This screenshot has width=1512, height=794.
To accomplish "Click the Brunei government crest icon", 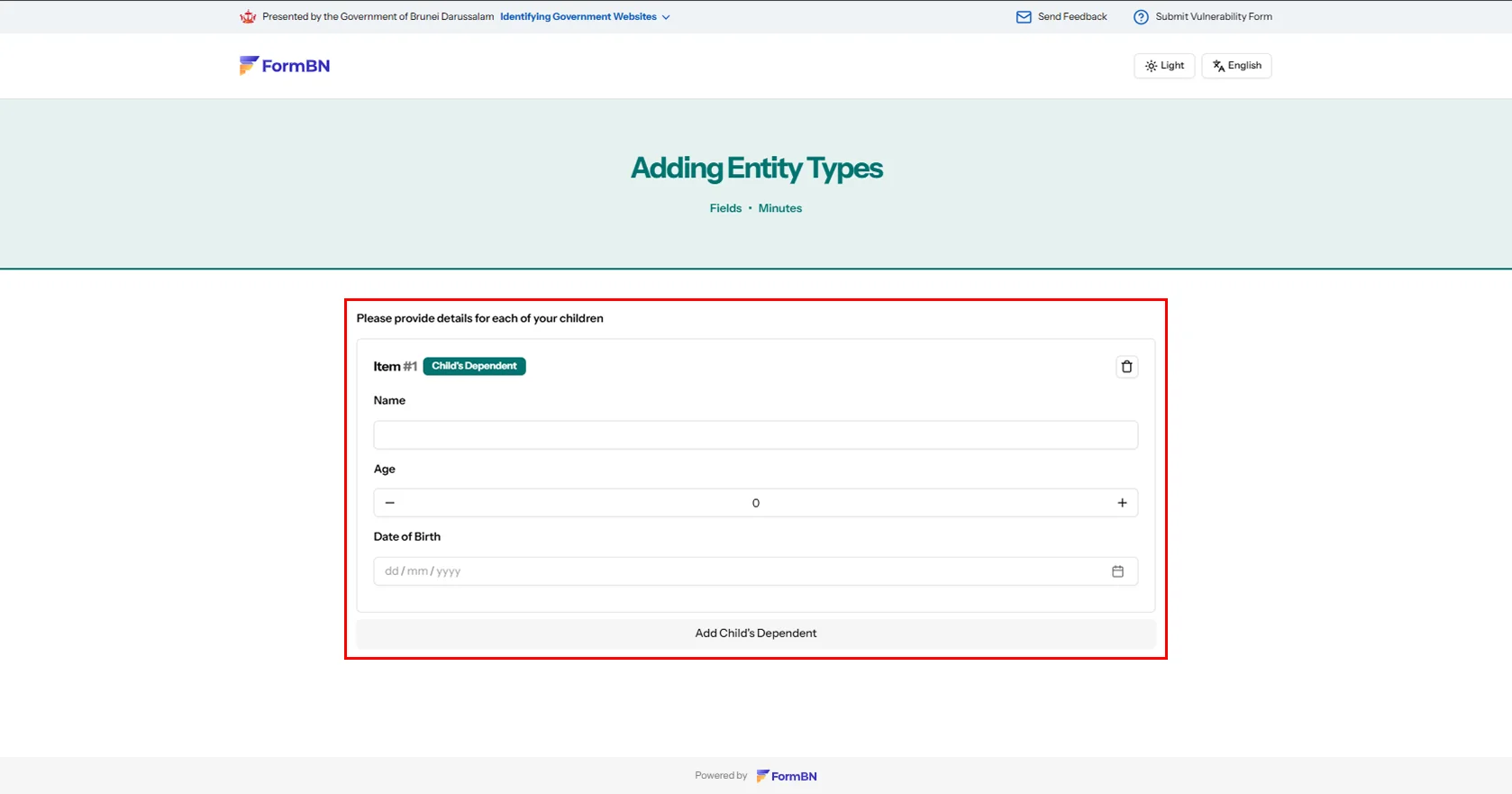I will click(248, 17).
